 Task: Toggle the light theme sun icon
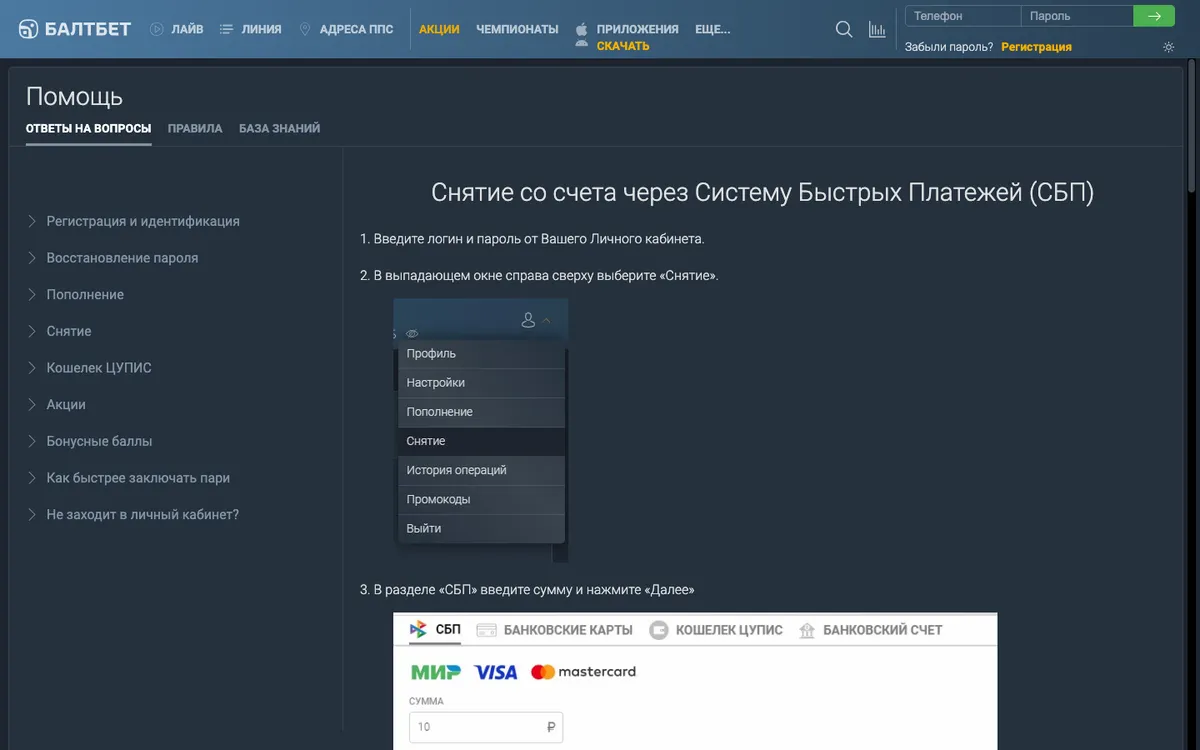point(1169,47)
